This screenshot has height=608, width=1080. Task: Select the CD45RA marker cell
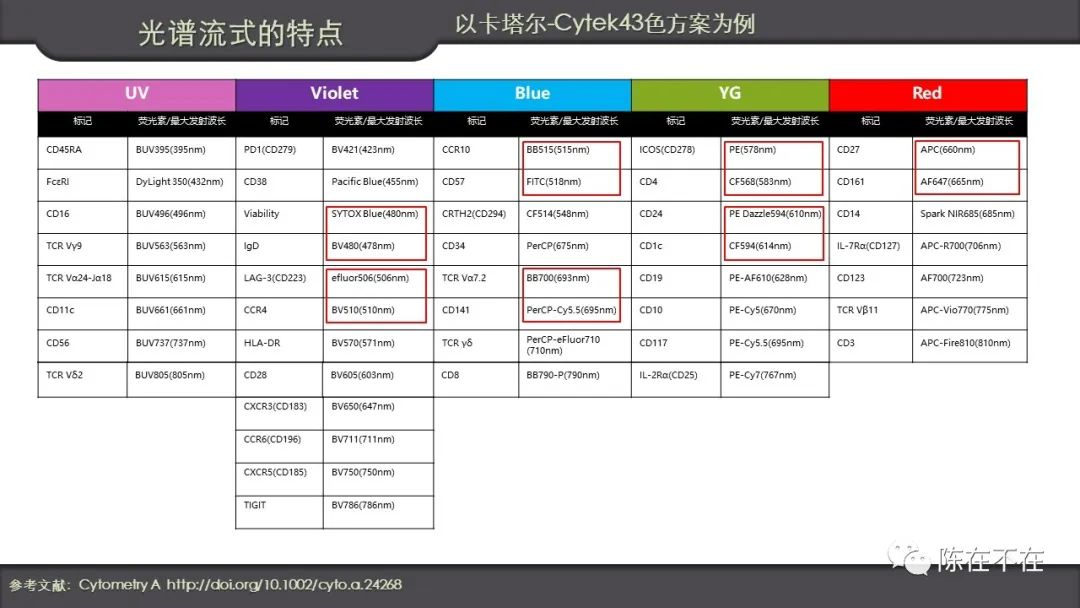65,150
